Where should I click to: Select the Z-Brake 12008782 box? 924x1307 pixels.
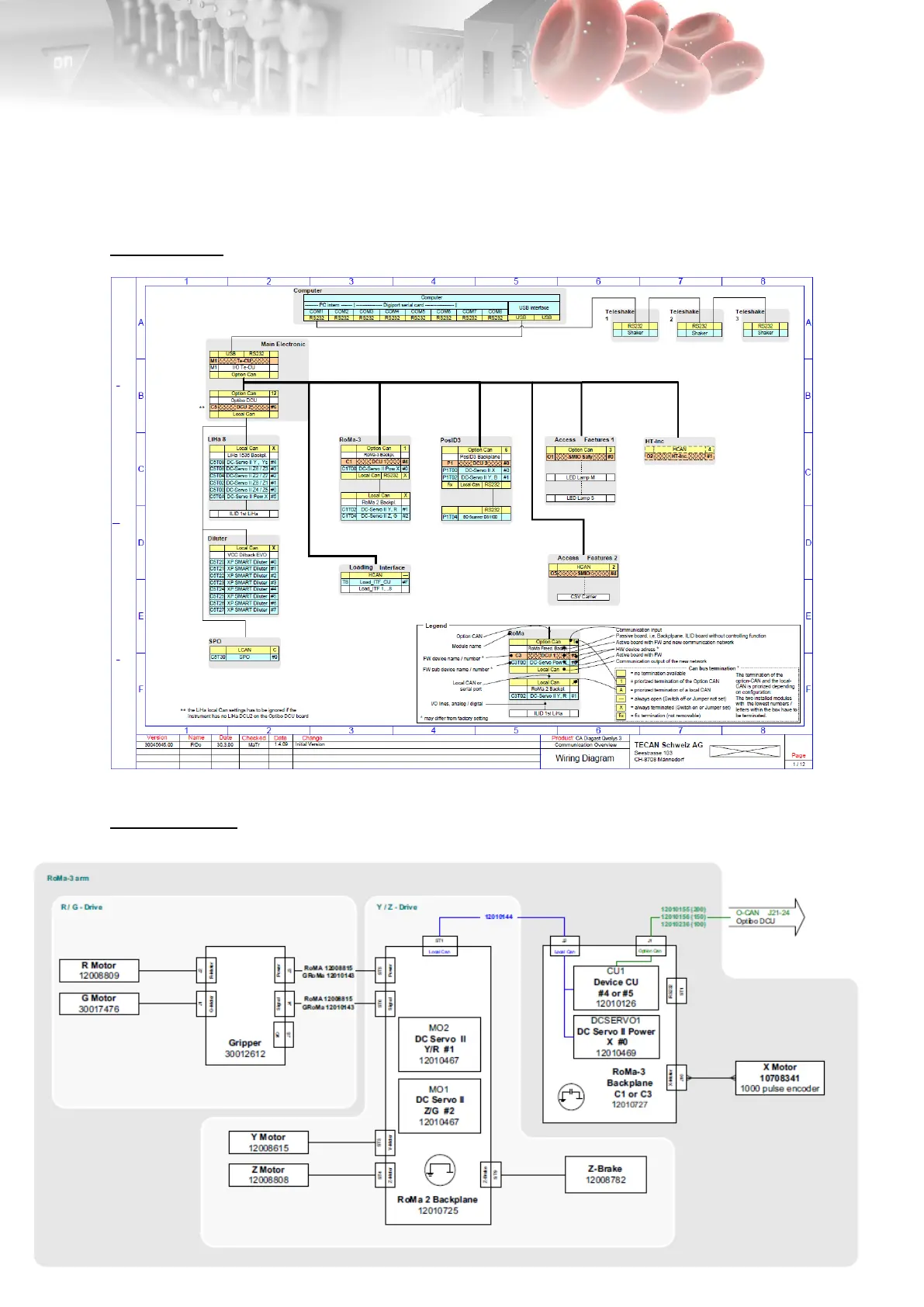pos(605,1174)
